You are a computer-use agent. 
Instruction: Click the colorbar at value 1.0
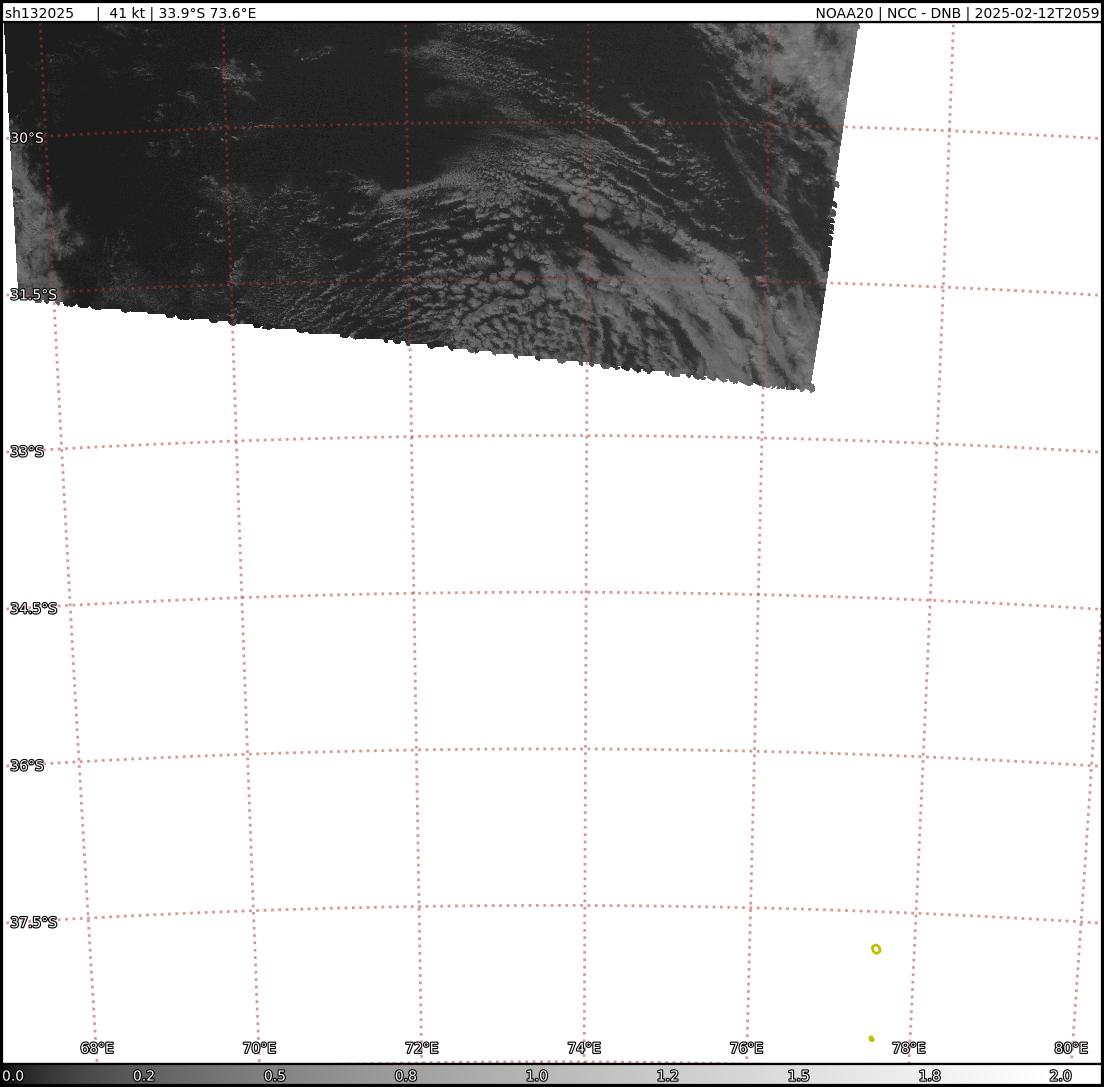pos(537,1076)
